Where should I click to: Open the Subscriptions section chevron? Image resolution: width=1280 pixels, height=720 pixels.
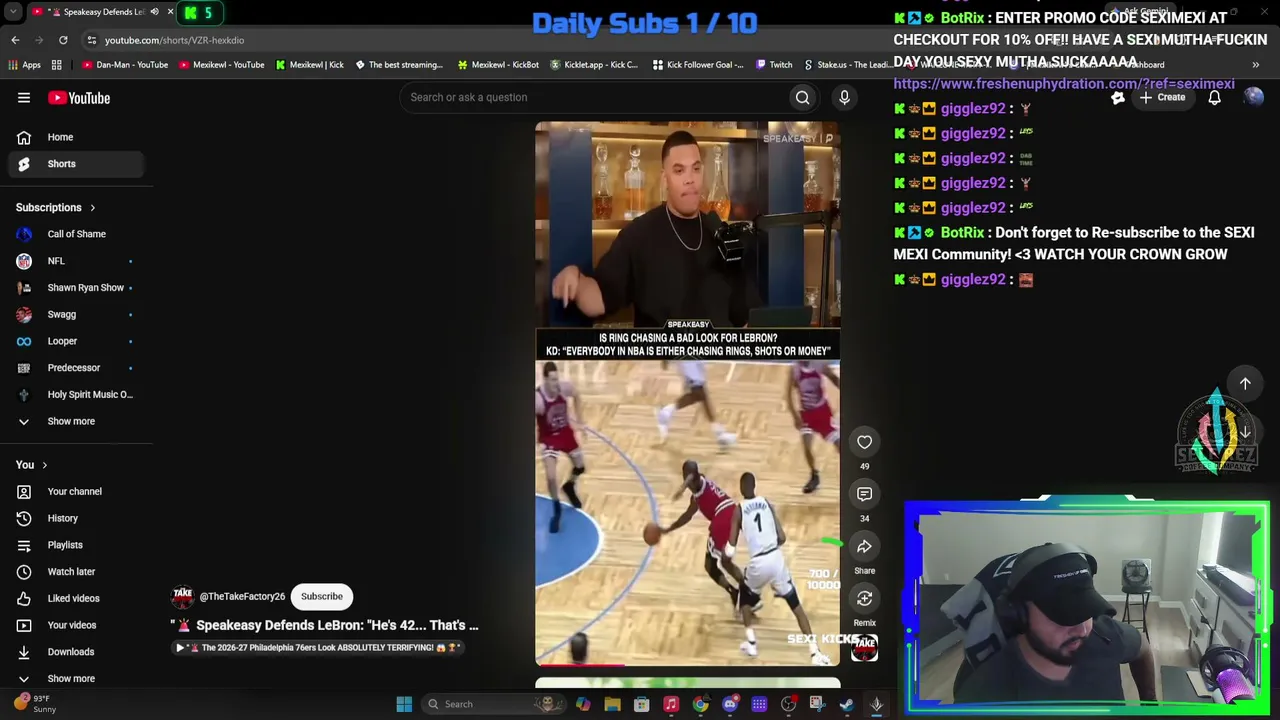[92, 208]
